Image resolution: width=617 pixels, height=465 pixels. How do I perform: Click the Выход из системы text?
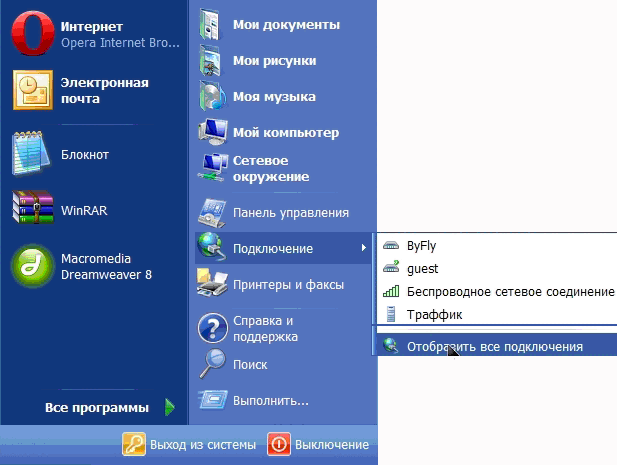203,445
